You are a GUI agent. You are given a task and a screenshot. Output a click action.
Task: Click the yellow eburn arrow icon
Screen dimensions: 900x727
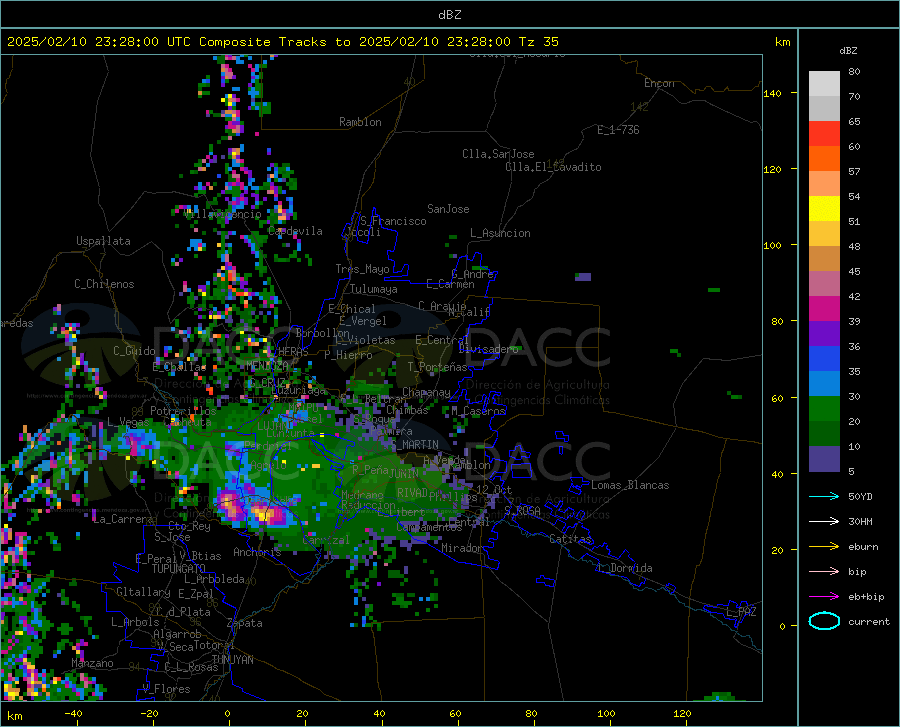click(824, 546)
